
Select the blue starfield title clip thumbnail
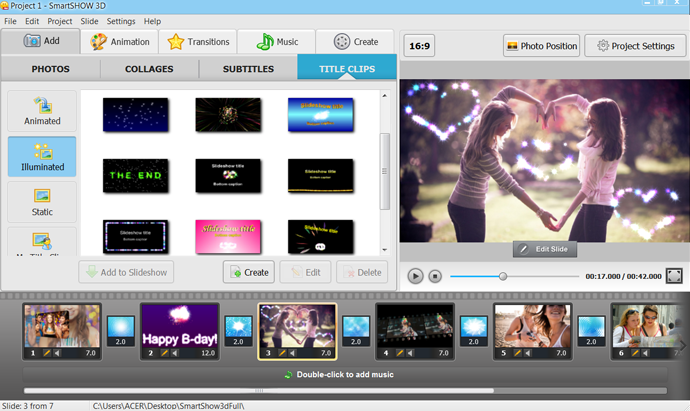136,115
